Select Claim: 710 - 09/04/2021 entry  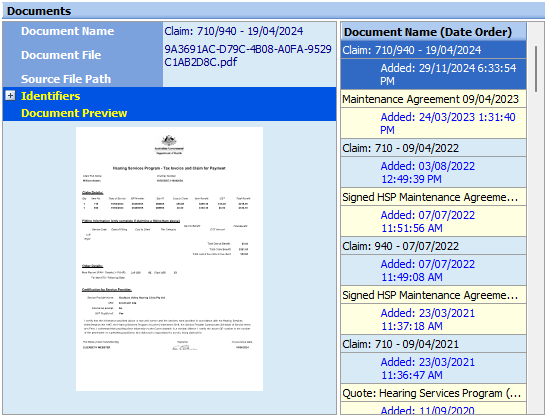(x=434, y=344)
